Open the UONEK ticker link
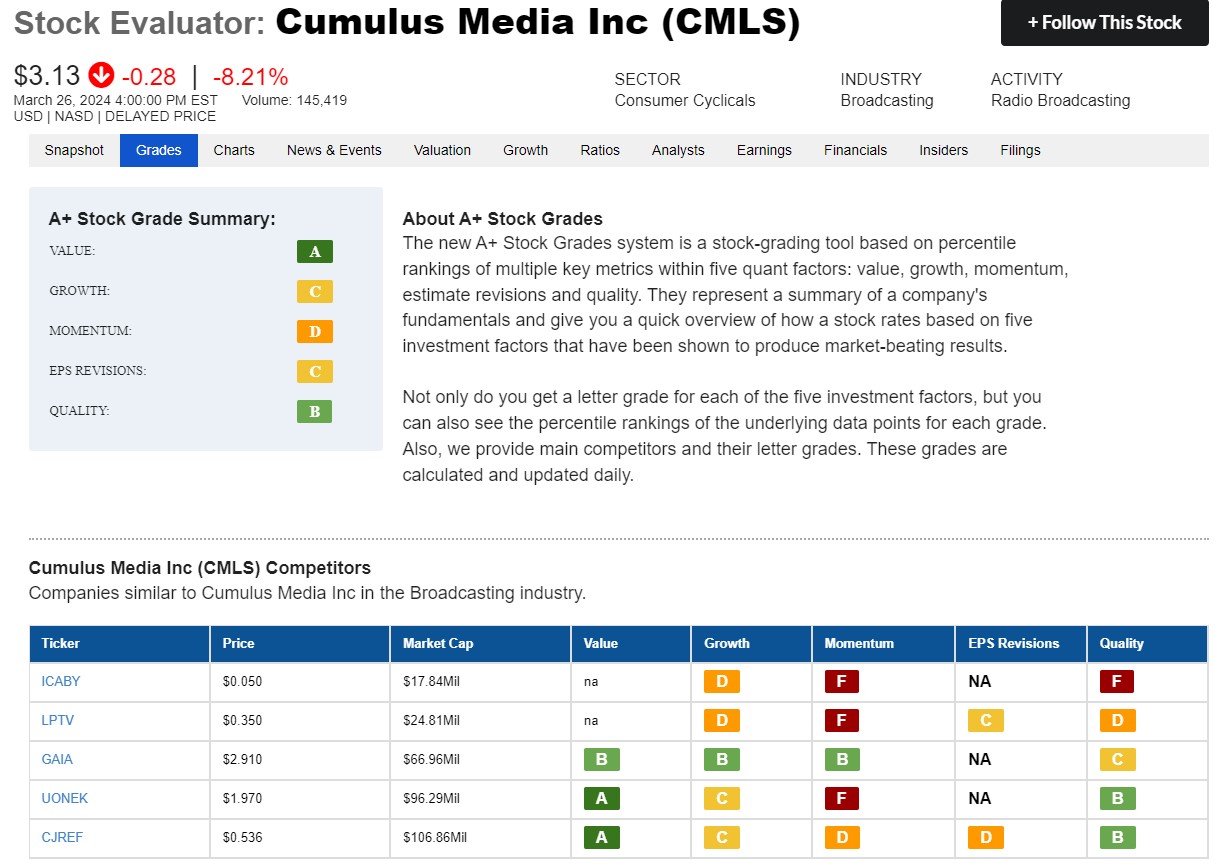Viewport: 1232px width, 863px height. (x=63, y=798)
